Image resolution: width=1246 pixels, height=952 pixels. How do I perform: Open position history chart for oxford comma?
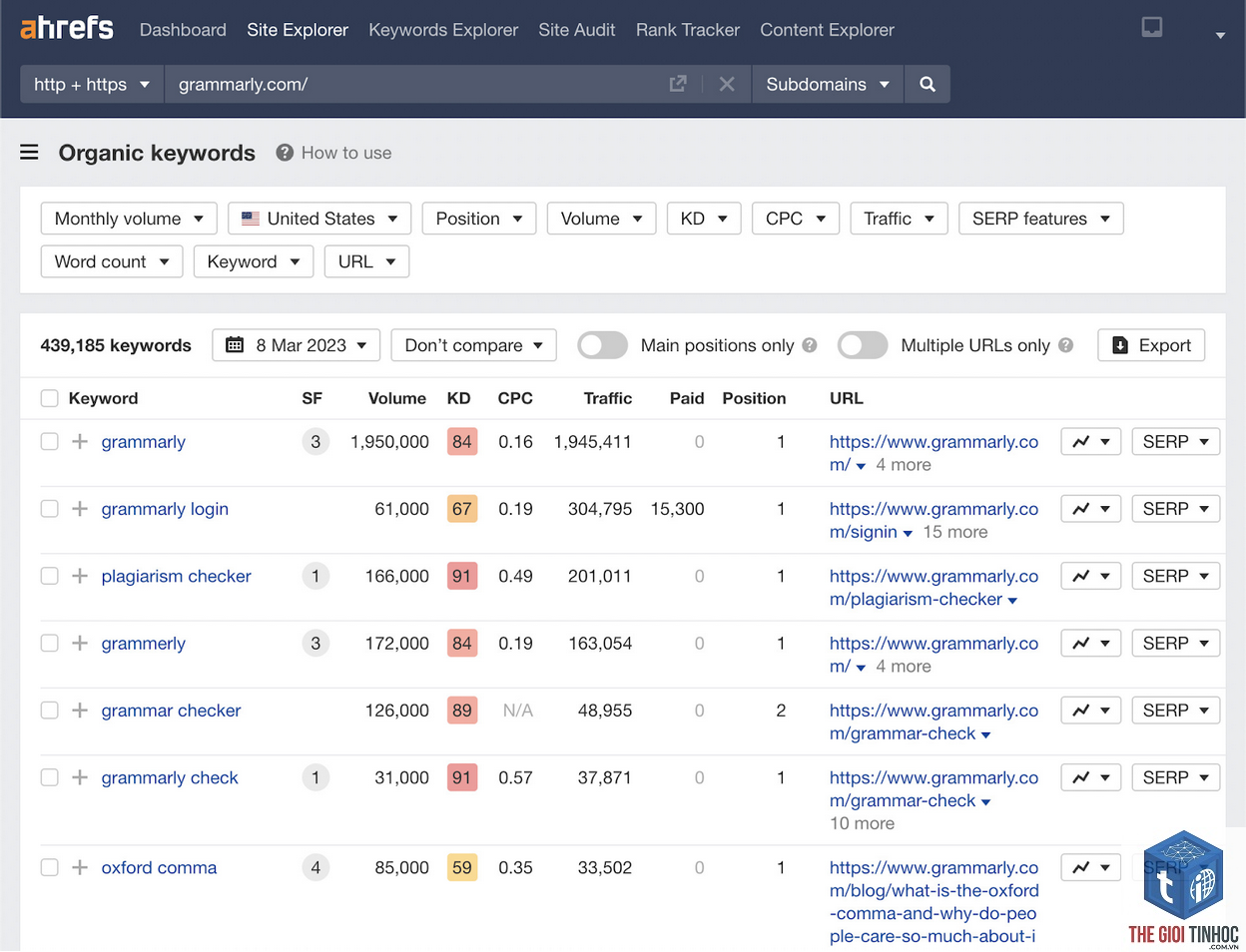[1091, 868]
